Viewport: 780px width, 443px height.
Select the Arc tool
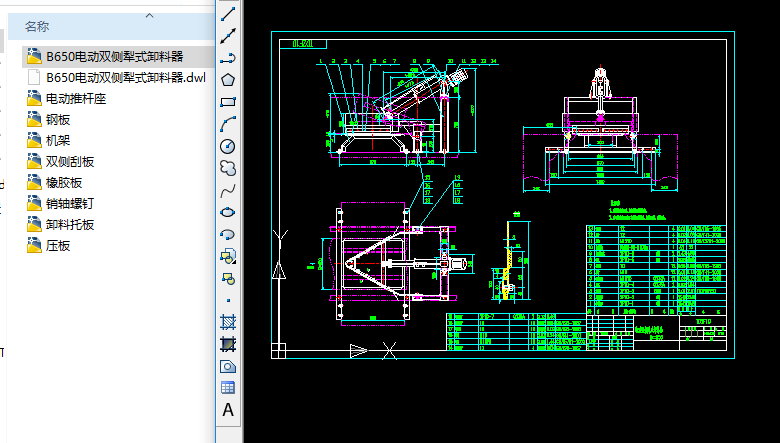tap(228, 123)
